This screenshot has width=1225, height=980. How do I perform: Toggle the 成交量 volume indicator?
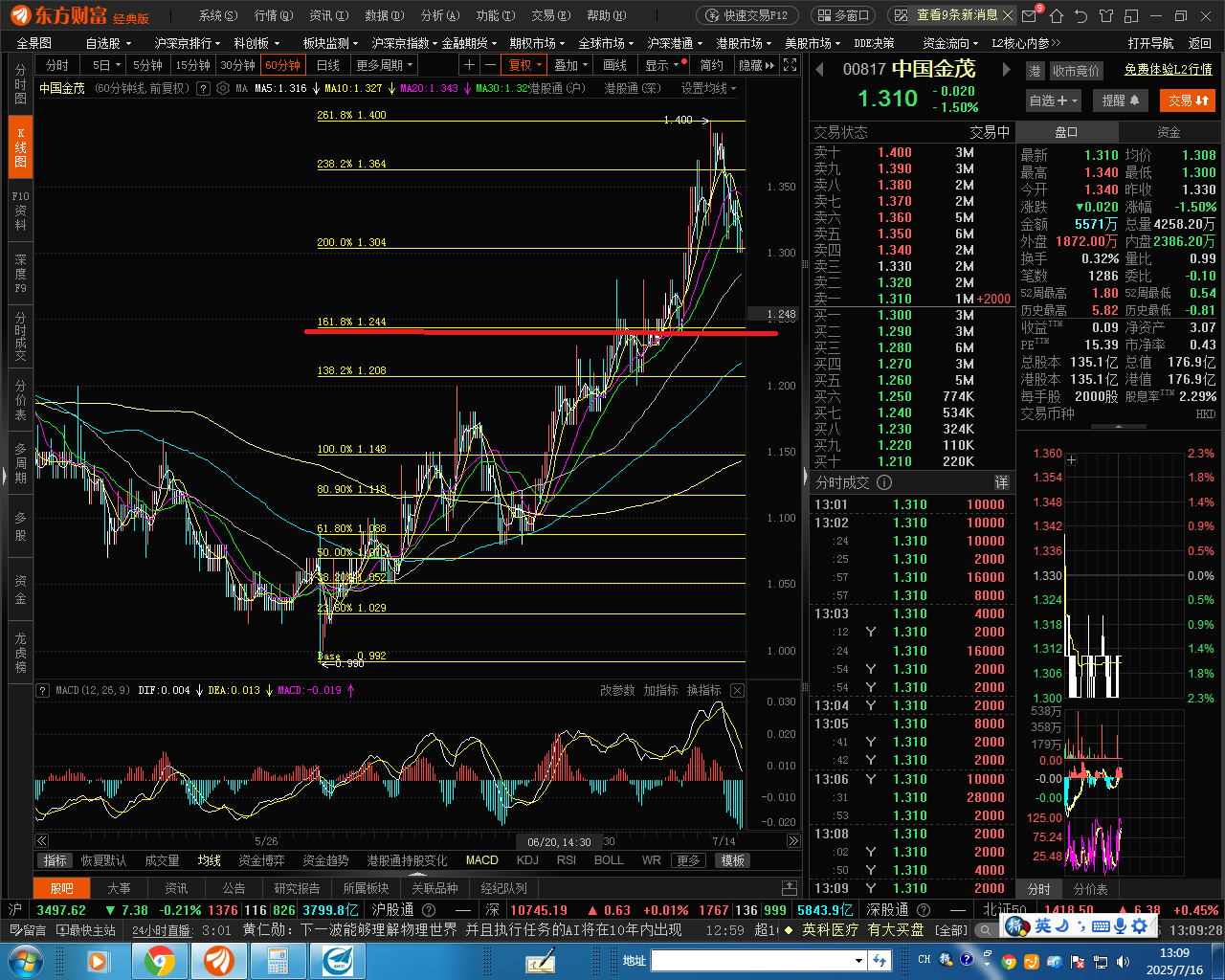point(162,860)
